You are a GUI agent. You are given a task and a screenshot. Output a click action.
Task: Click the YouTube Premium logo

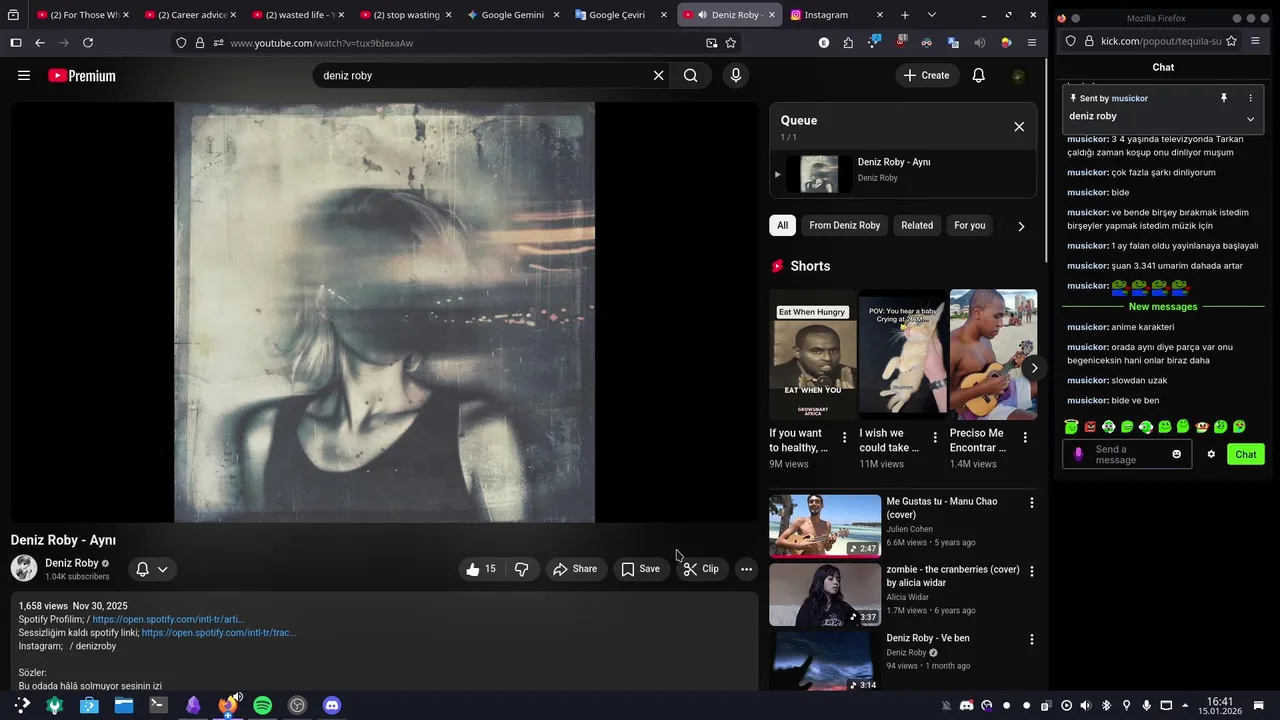coord(82,76)
